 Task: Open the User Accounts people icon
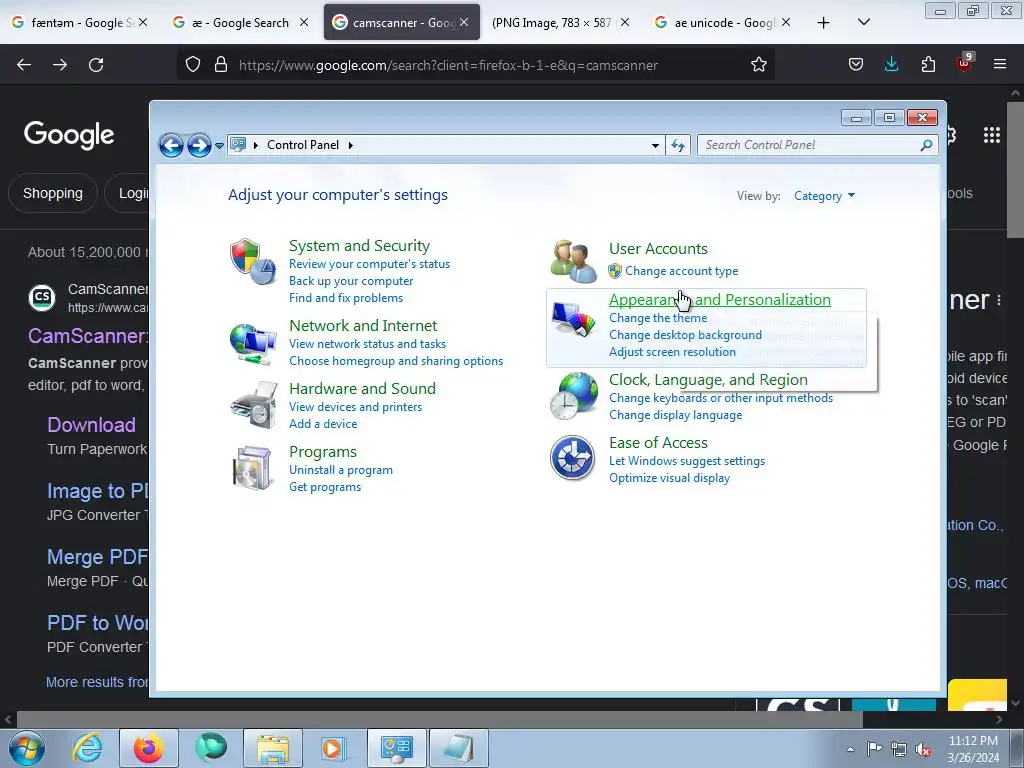573,261
